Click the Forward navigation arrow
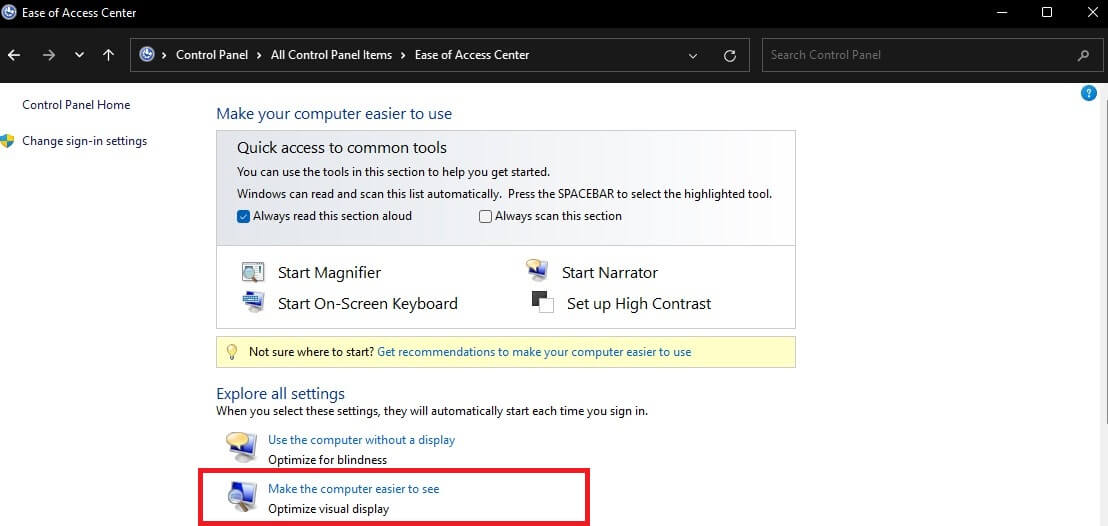Viewport: 1108px width, 526px height. [x=49, y=55]
